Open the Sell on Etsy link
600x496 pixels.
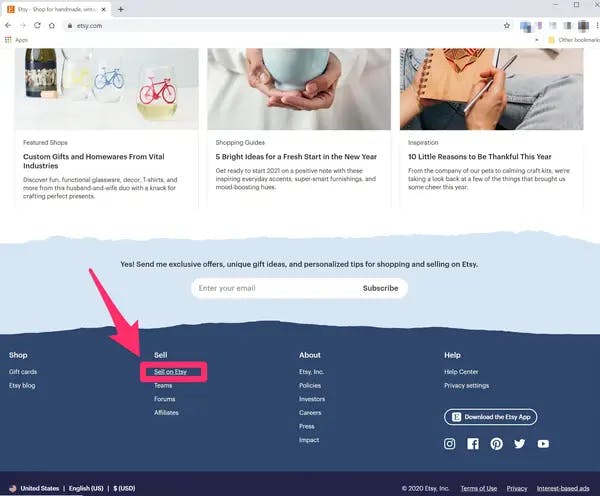coord(170,372)
